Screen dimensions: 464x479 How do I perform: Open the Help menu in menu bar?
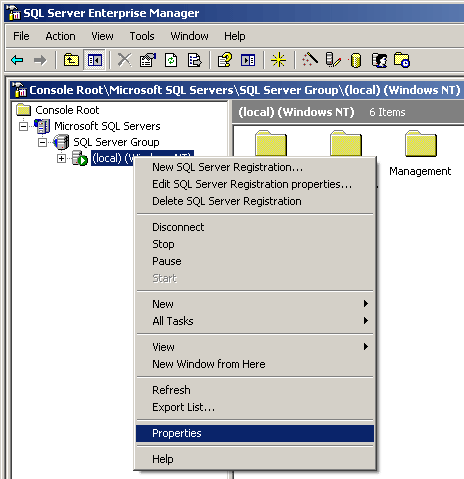coord(235,36)
